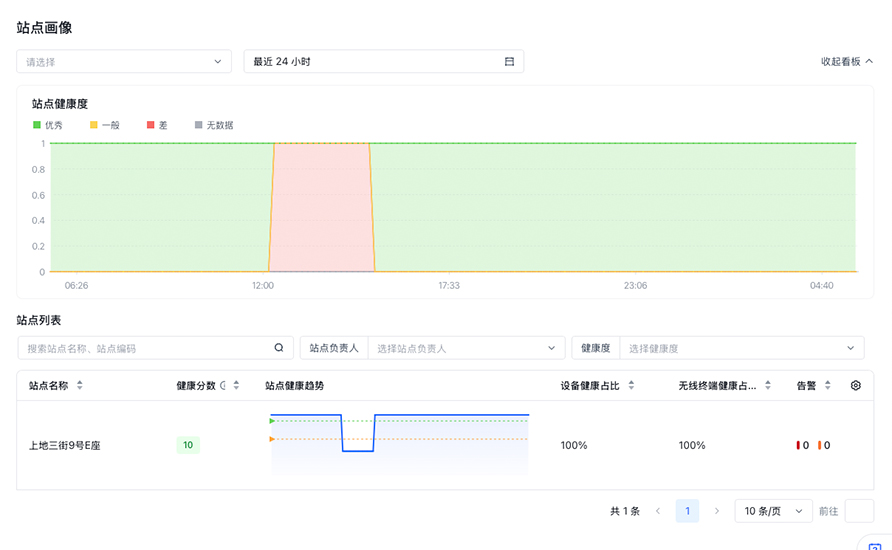Click the search magnifier icon in site list
892x550 pixels.
(279, 348)
